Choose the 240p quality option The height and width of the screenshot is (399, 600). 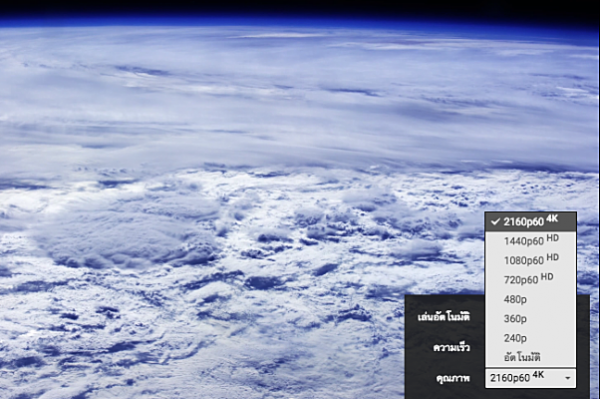pyautogui.click(x=530, y=338)
